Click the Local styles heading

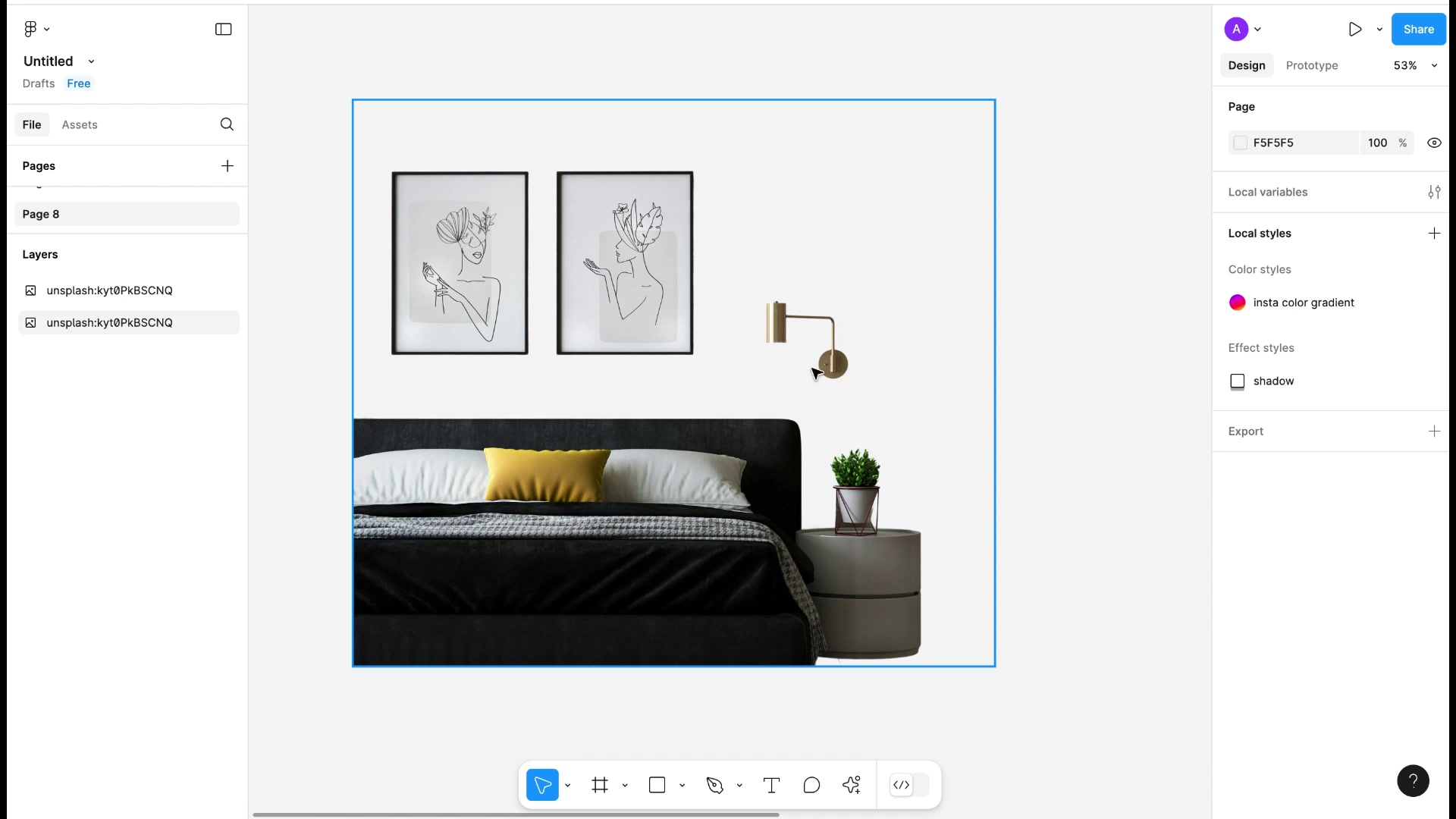tap(1260, 234)
